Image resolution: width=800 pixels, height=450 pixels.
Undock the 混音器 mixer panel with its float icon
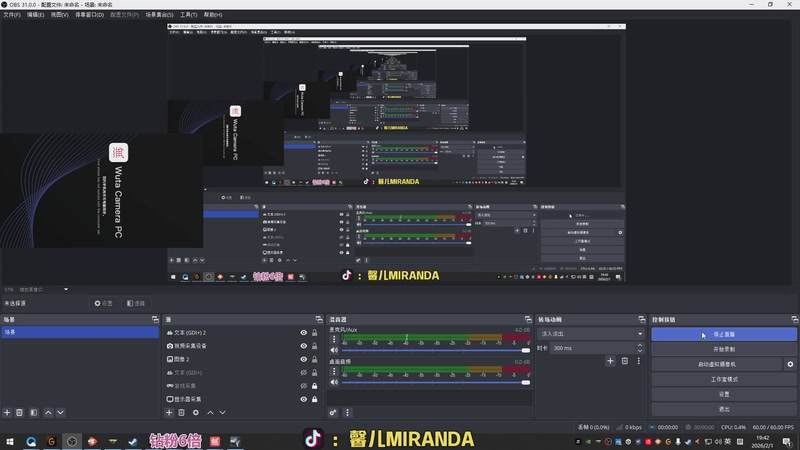(x=528, y=319)
